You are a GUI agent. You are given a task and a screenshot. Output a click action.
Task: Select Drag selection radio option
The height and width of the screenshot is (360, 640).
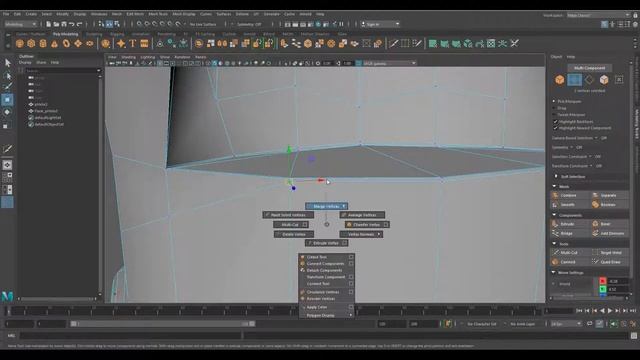(554, 108)
